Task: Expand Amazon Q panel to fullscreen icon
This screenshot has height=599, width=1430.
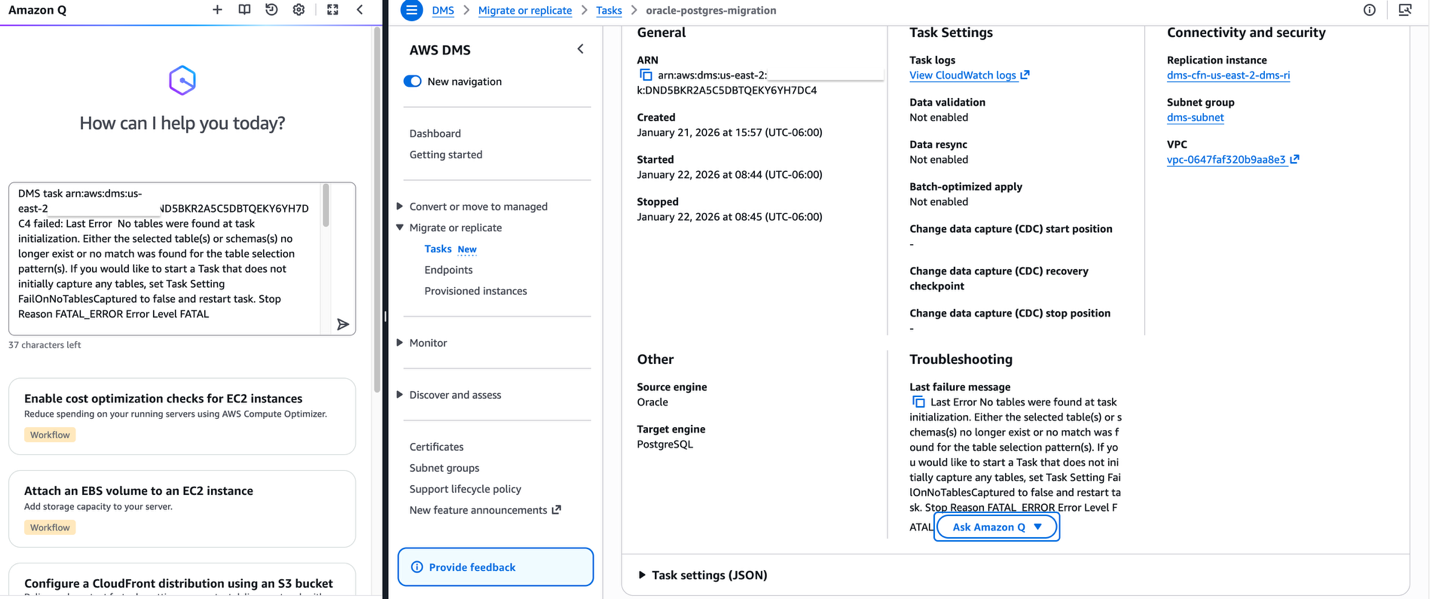Action: coord(331,9)
